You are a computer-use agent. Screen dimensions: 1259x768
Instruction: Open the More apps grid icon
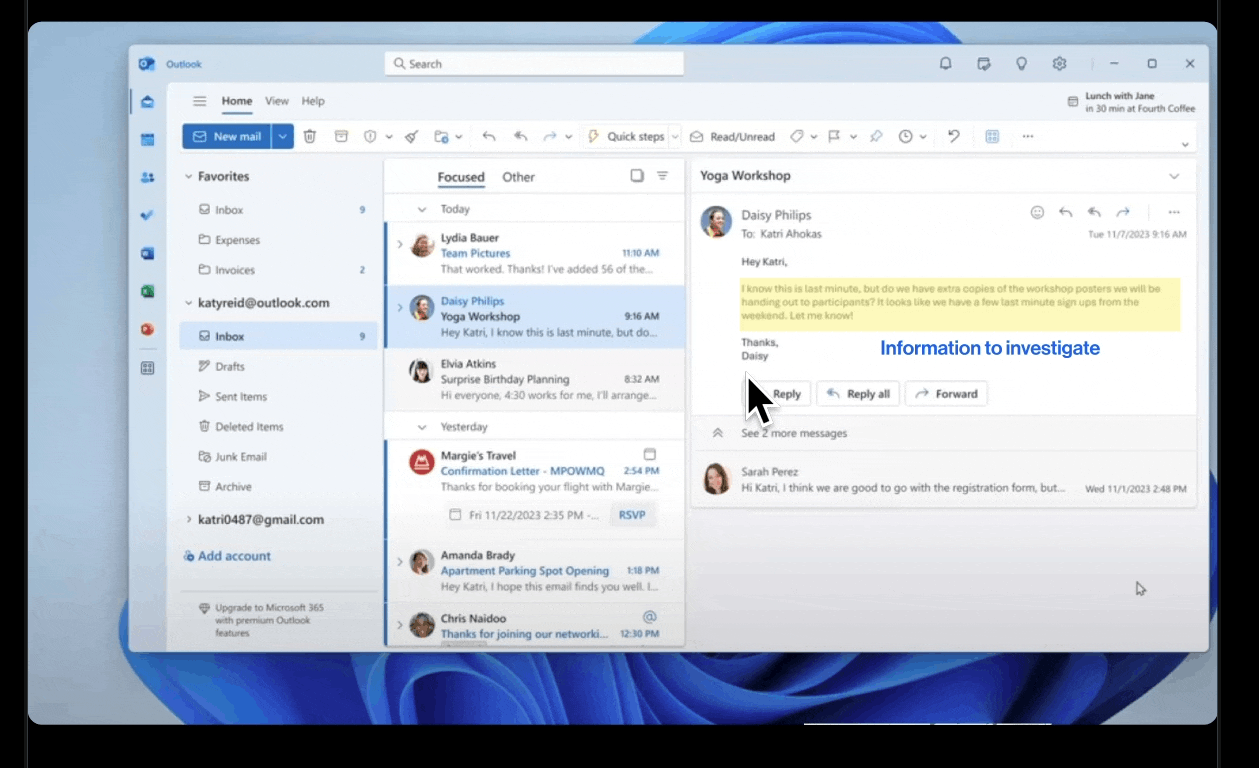[148, 368]
